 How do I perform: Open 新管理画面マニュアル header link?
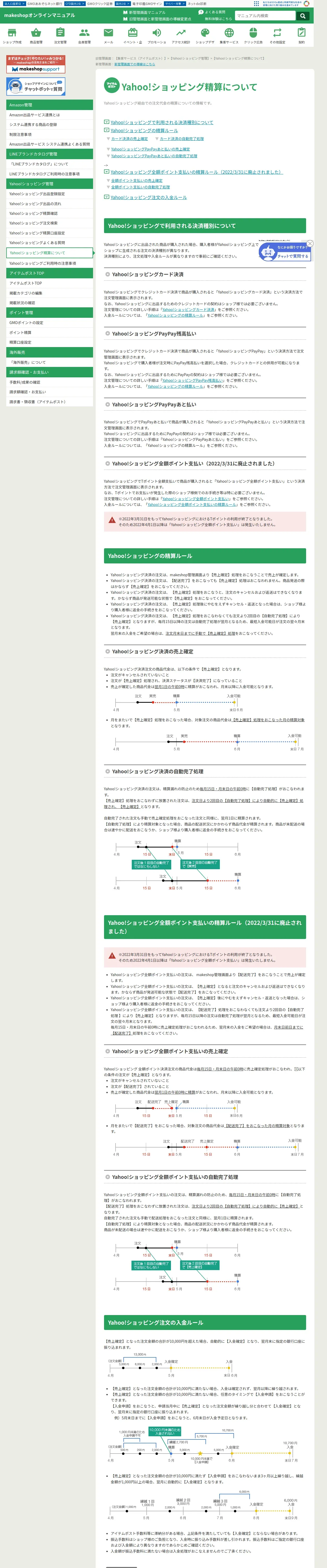pos(144,12)
